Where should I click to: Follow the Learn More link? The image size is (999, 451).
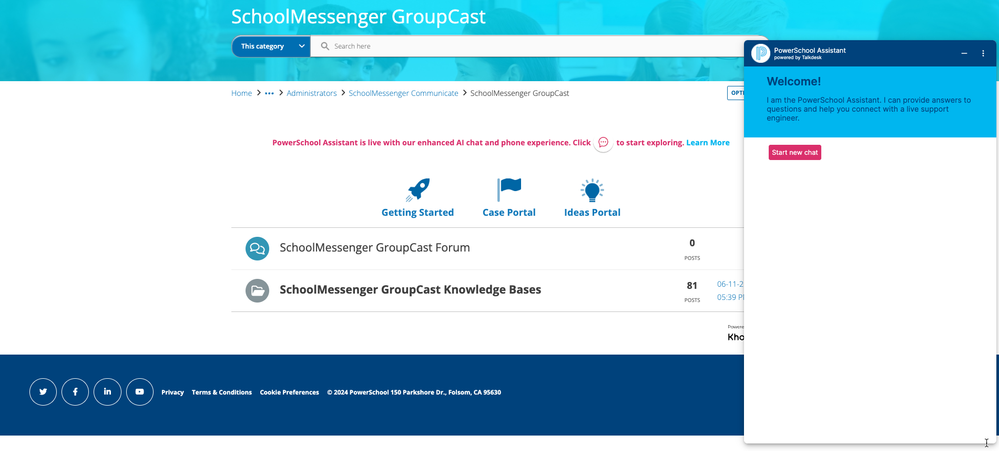click(x=707, y=143)
